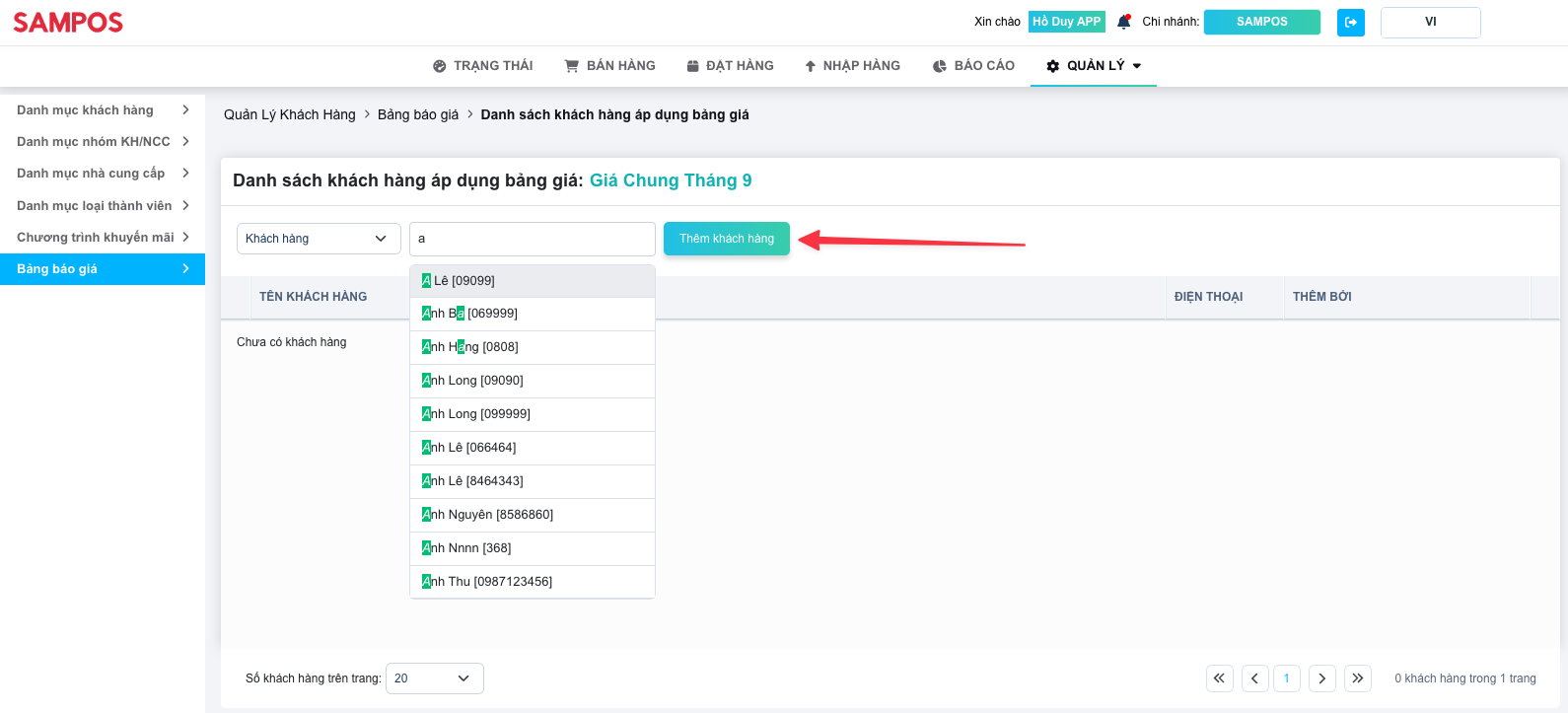Image resolution: width=1568 pixels, height=713 pixels.
Task: Open NHẬP HÀNG tab
Action: tap(852, 66)
